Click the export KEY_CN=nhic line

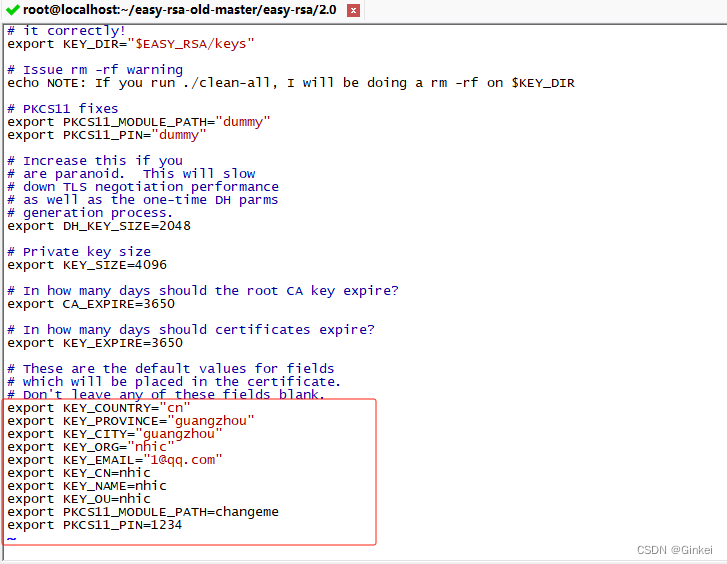[79, 473]
